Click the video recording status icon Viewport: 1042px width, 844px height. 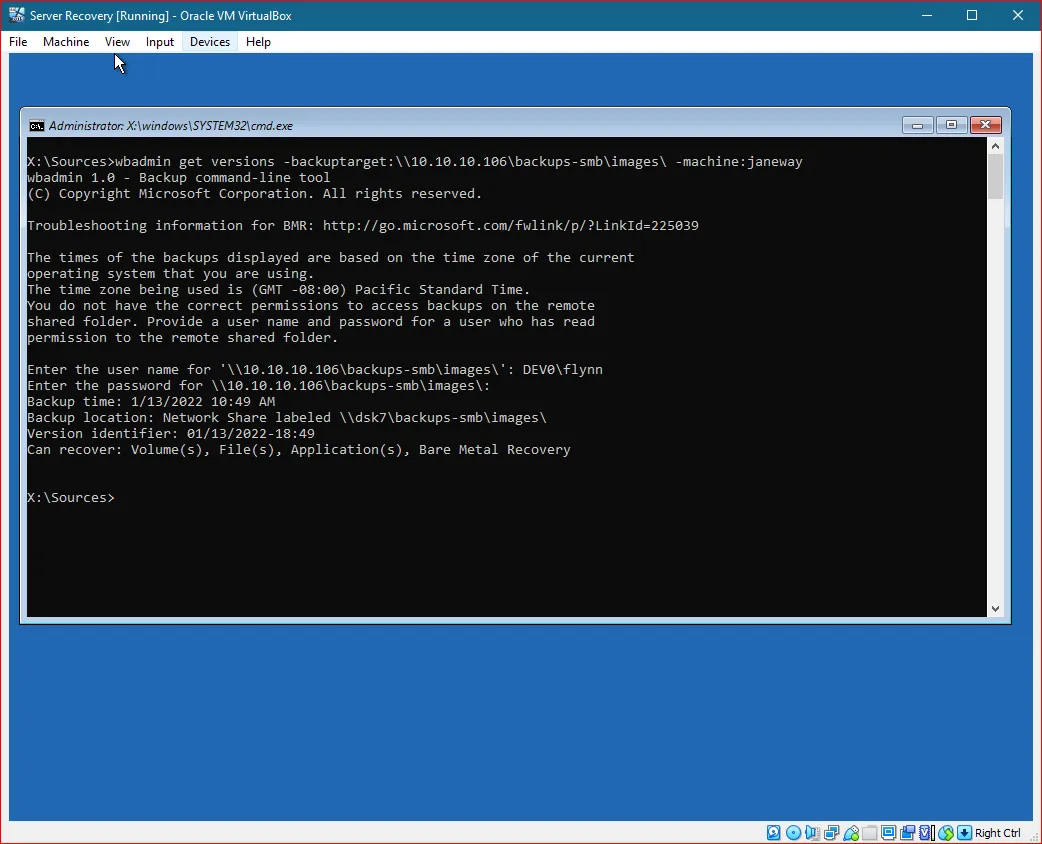pyautogui.click(x=906, y=832)
